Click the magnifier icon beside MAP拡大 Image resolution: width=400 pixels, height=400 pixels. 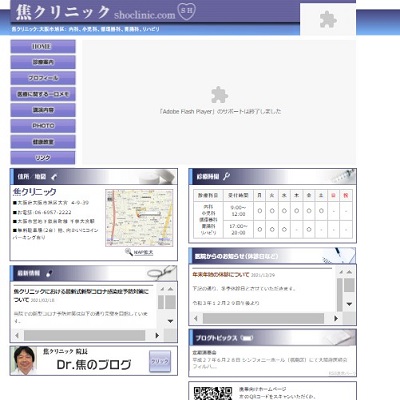(x=128, y=252)
